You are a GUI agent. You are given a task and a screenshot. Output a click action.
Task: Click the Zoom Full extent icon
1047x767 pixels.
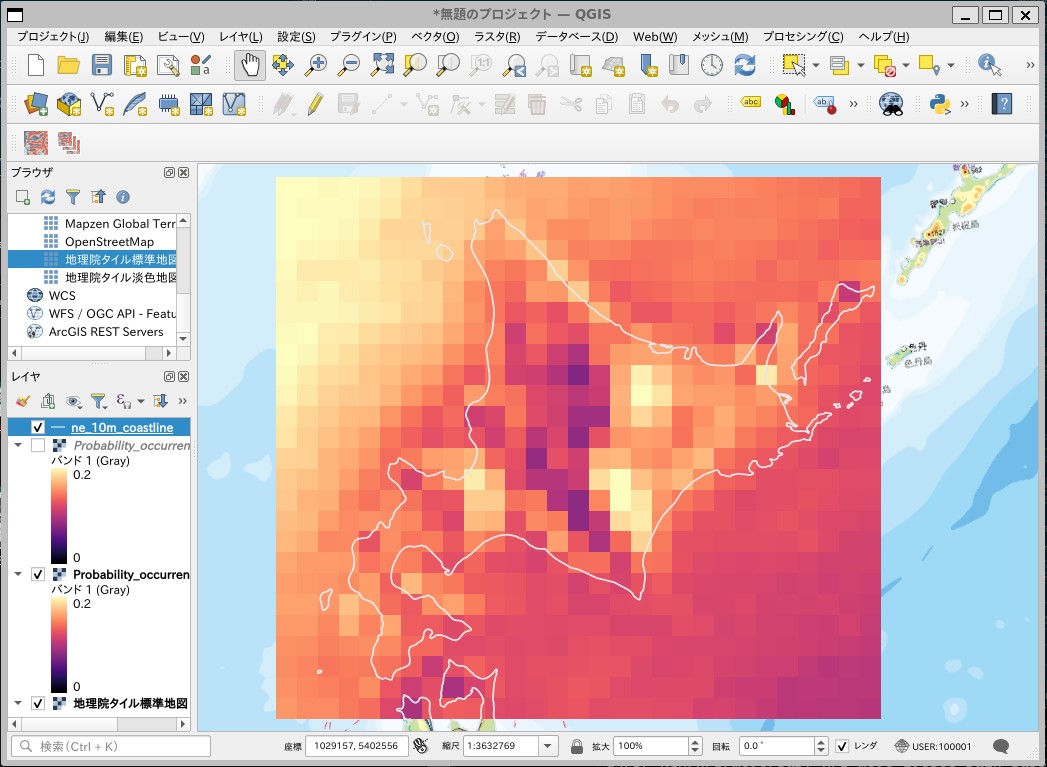[x=383, y=66]
